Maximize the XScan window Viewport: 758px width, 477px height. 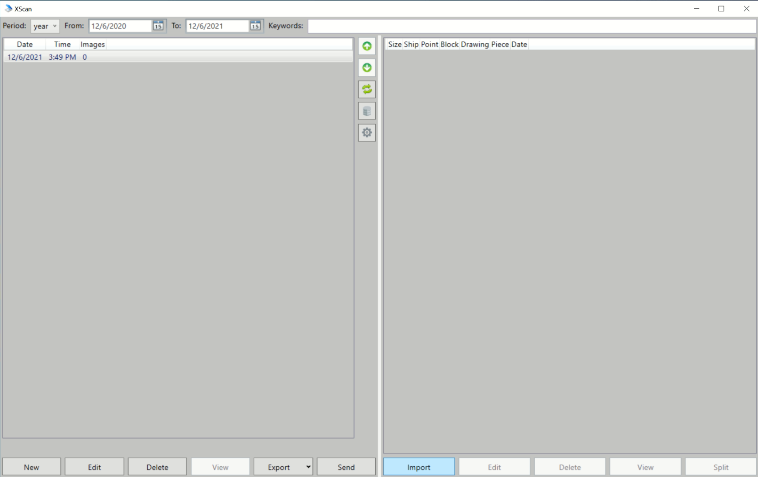coord(721,8)
